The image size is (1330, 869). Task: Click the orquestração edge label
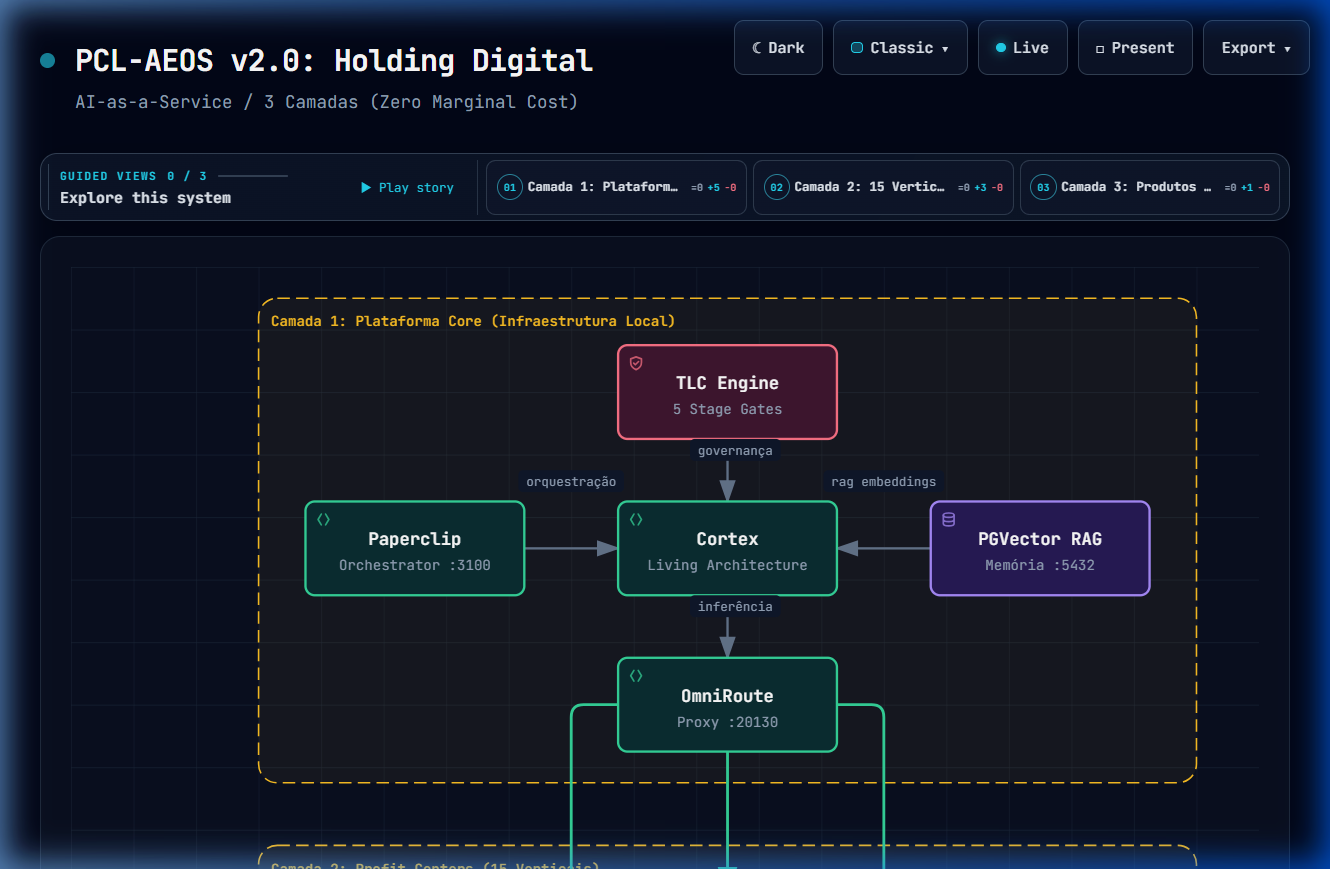click(x=571, y=482)
